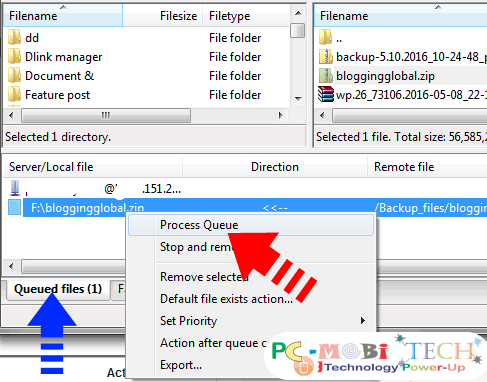Screen dimensions: 487x382
Task: Click /Backup_files/bloggin remote file path
Action: tap(431, 208)
